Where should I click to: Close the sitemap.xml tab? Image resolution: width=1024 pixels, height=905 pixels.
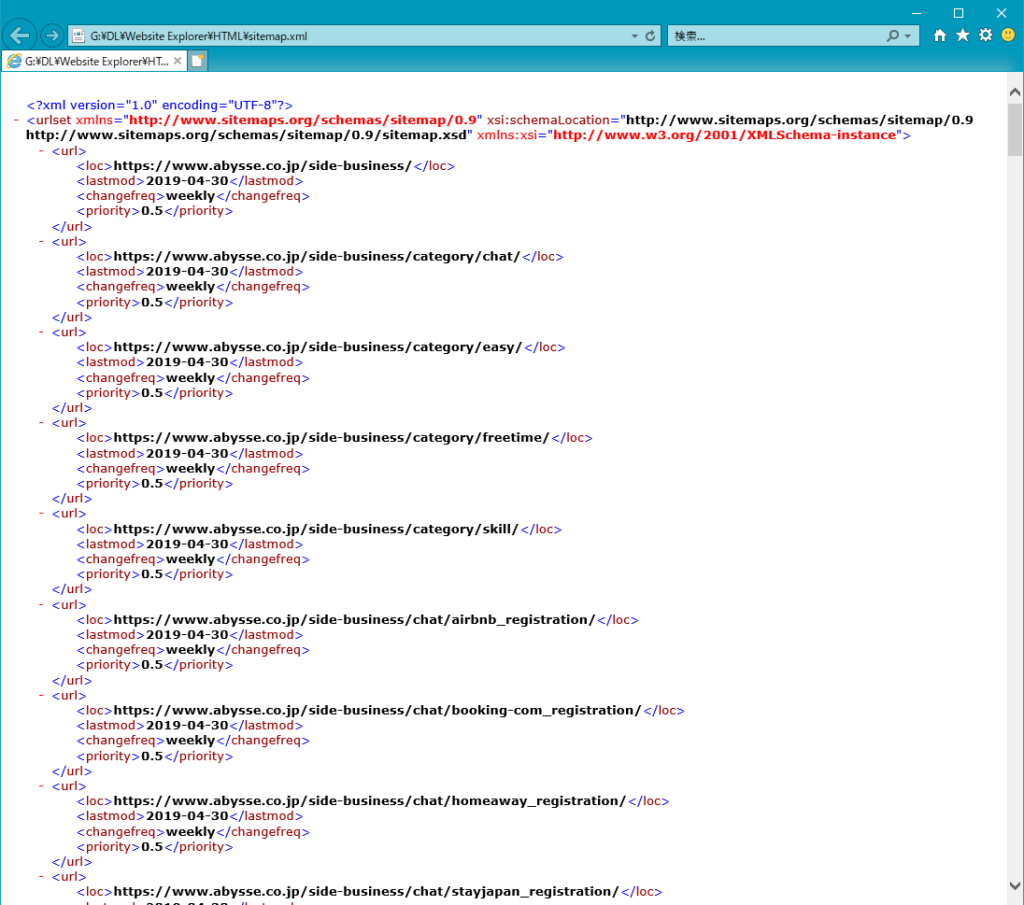tap(179, 60)
